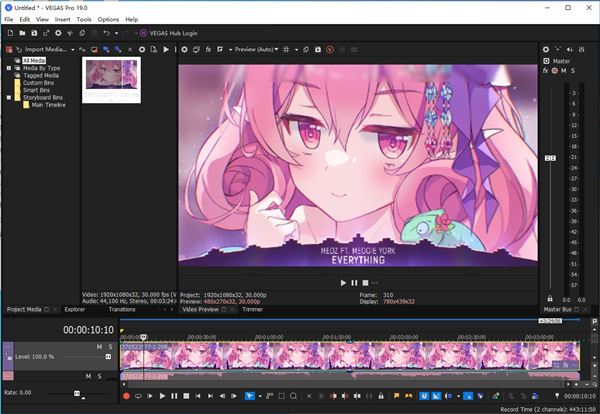Play the video preview
Screen dimensions: 600x414
coord(343,283)
